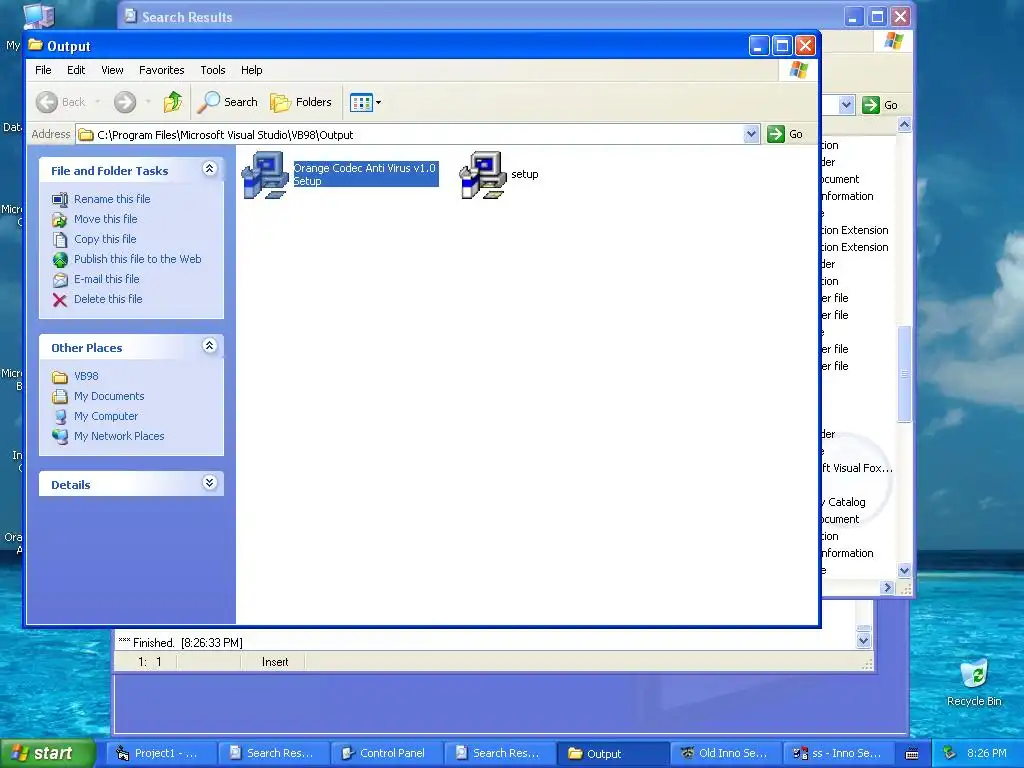This screenshot has height=768, width=1024.
Task: Click the 'setup' file name
Action: tap(524, 174)
